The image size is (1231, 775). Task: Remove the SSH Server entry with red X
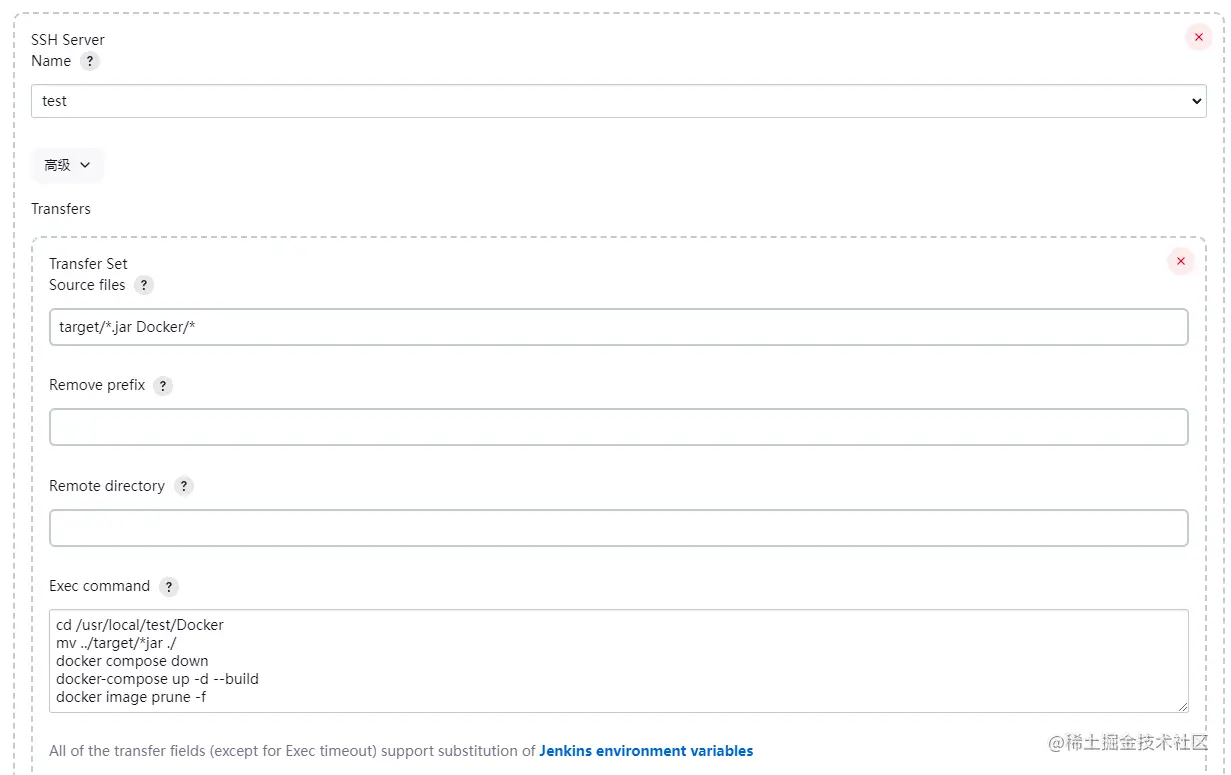(x=1198, y=37)
